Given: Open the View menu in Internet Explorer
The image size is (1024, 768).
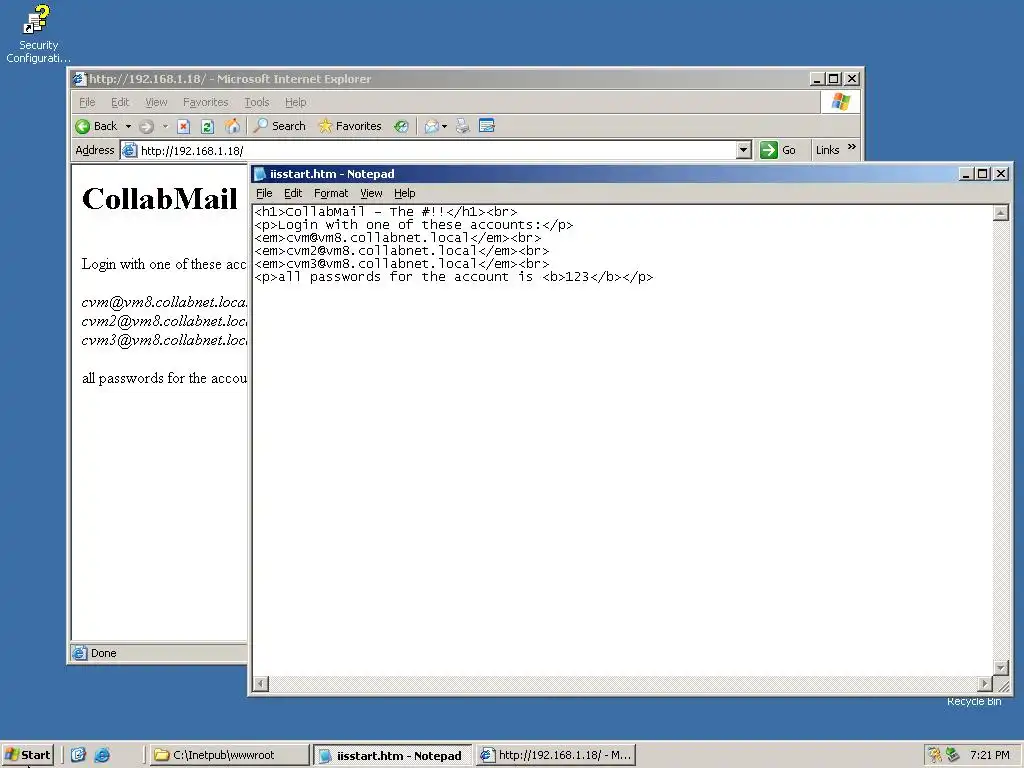Looking at the screenshot, I should [156, 103].
